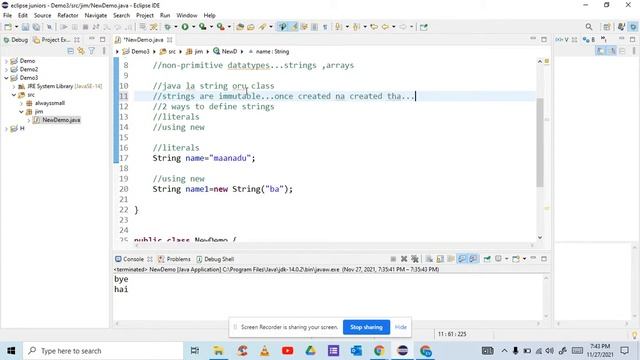Click the Open Task folder icon
This screenshot has height=360, width=640.
251,27
